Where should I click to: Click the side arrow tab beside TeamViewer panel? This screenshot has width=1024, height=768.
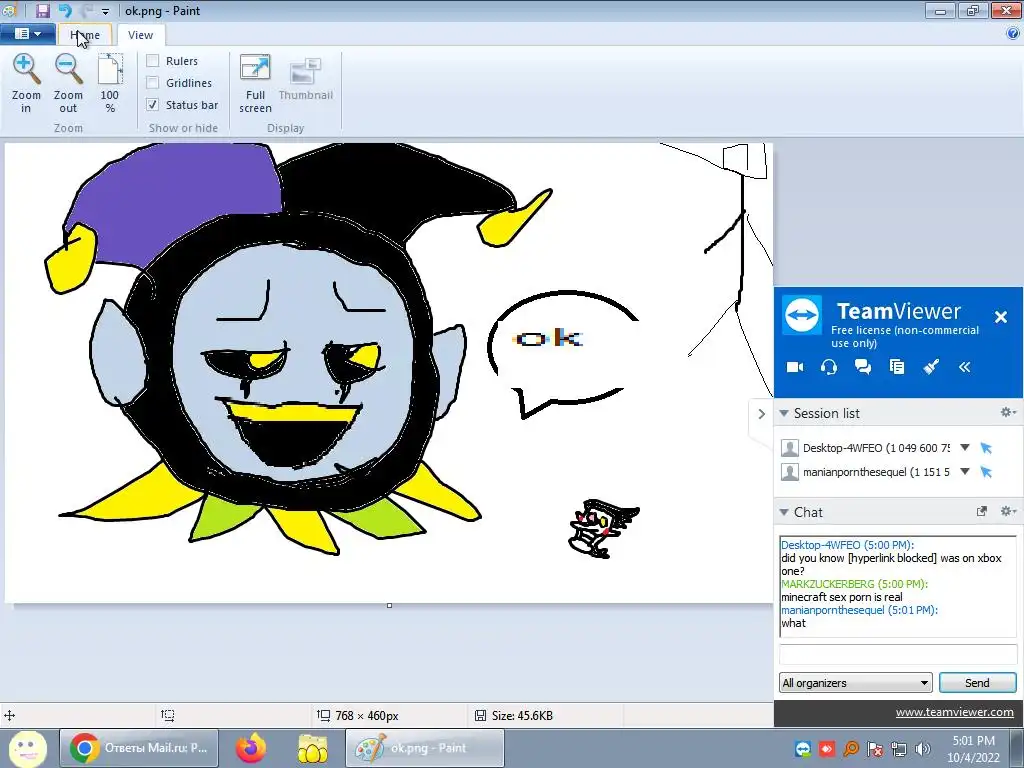pos(761,414)
